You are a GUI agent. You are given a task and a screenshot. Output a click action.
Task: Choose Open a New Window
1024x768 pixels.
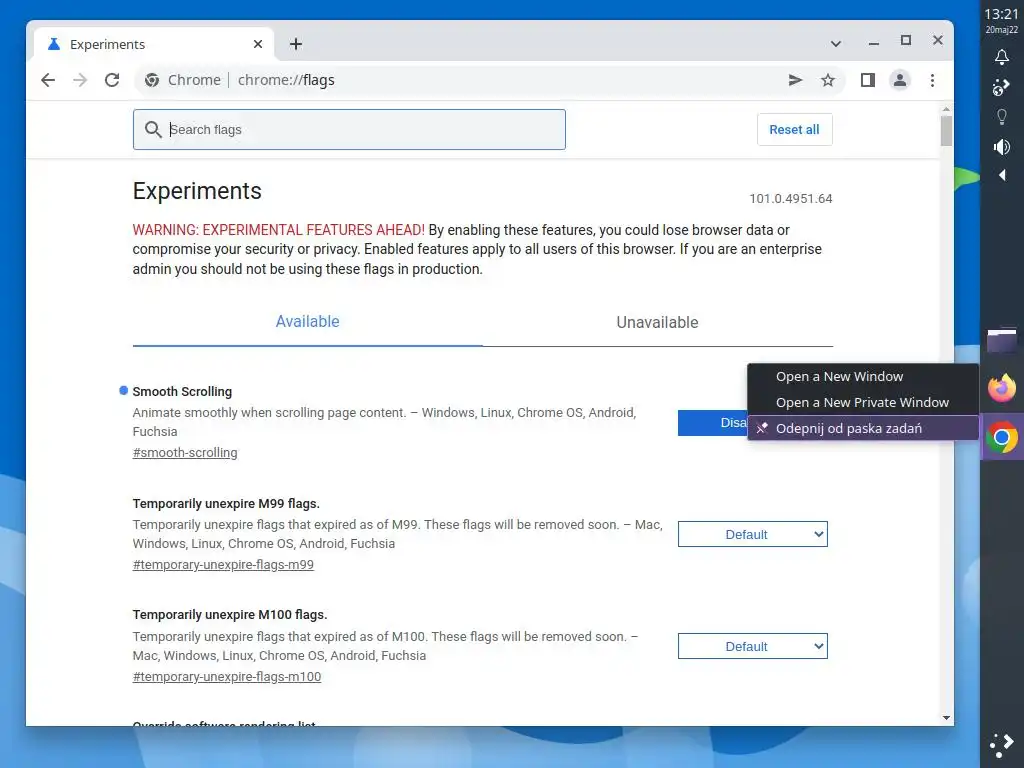point(863,376)
